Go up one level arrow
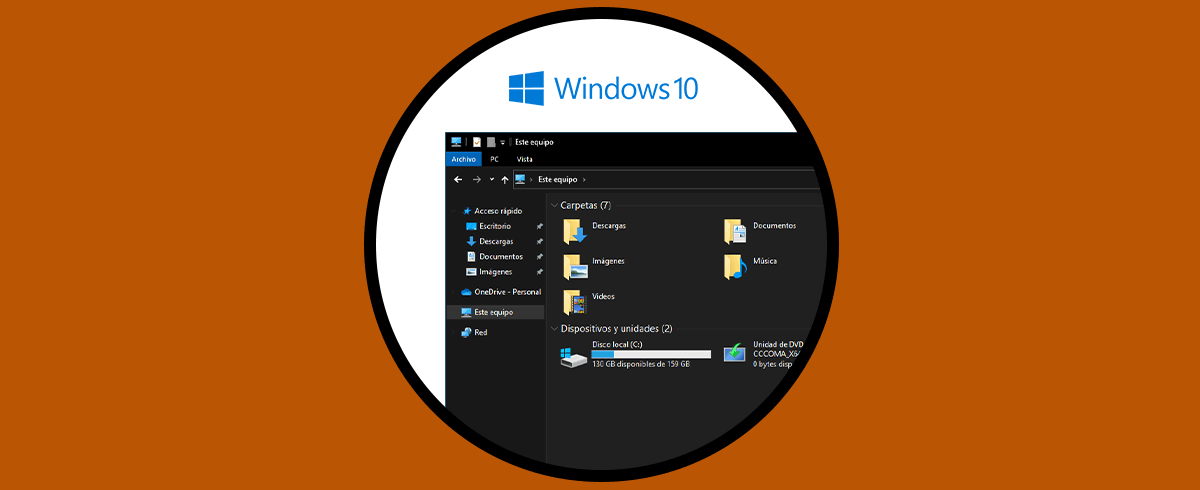Image resolution: width=1200 pixels, height=490 pixels. [505, 180]
